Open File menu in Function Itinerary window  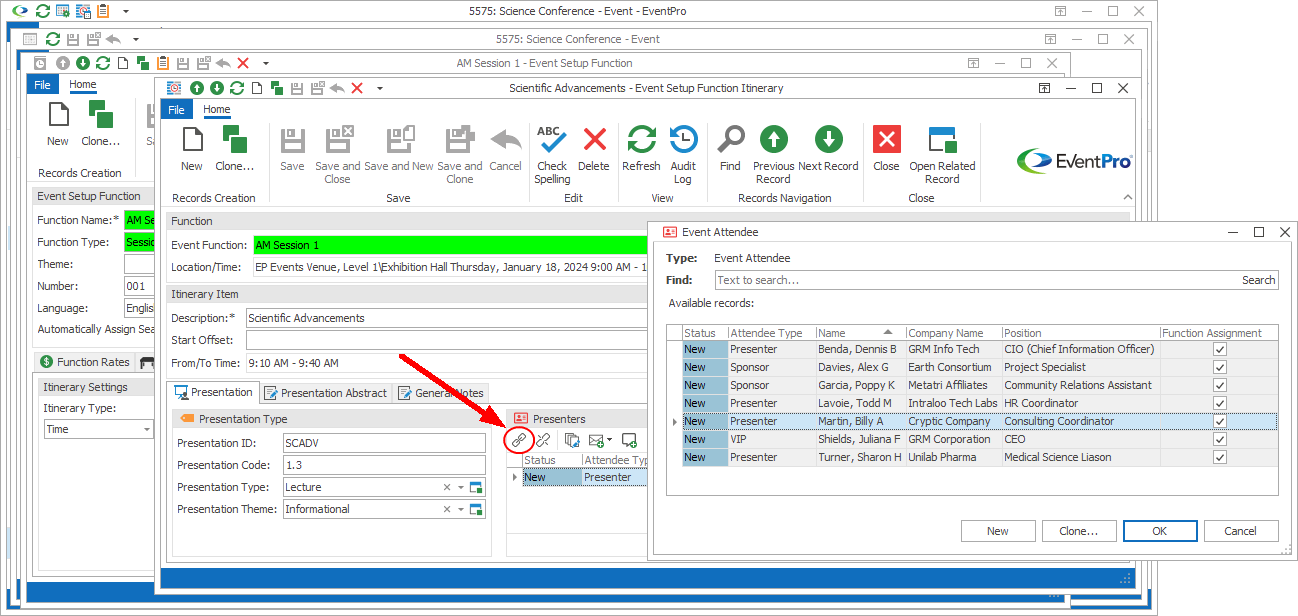pos(177,110)
